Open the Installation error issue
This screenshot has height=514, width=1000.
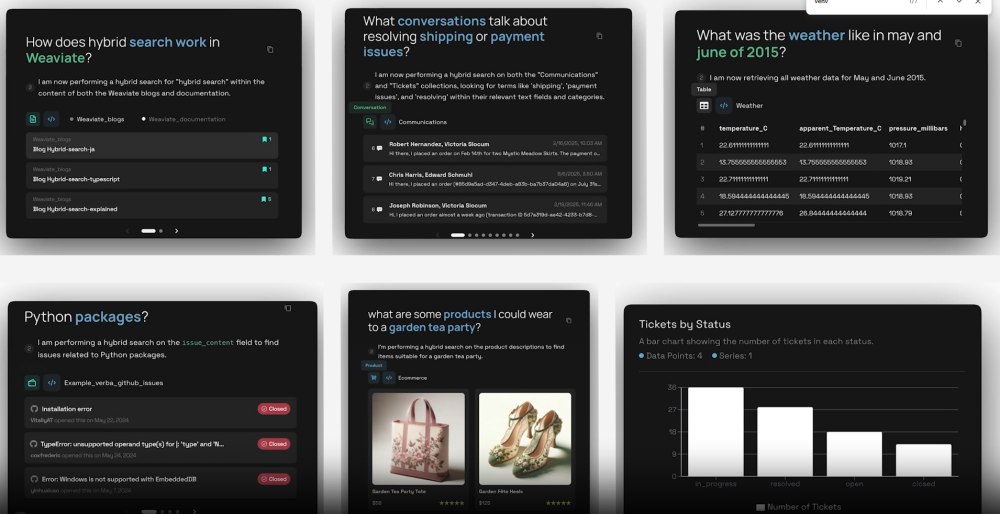pyautogui.click(x=161, y=413)
